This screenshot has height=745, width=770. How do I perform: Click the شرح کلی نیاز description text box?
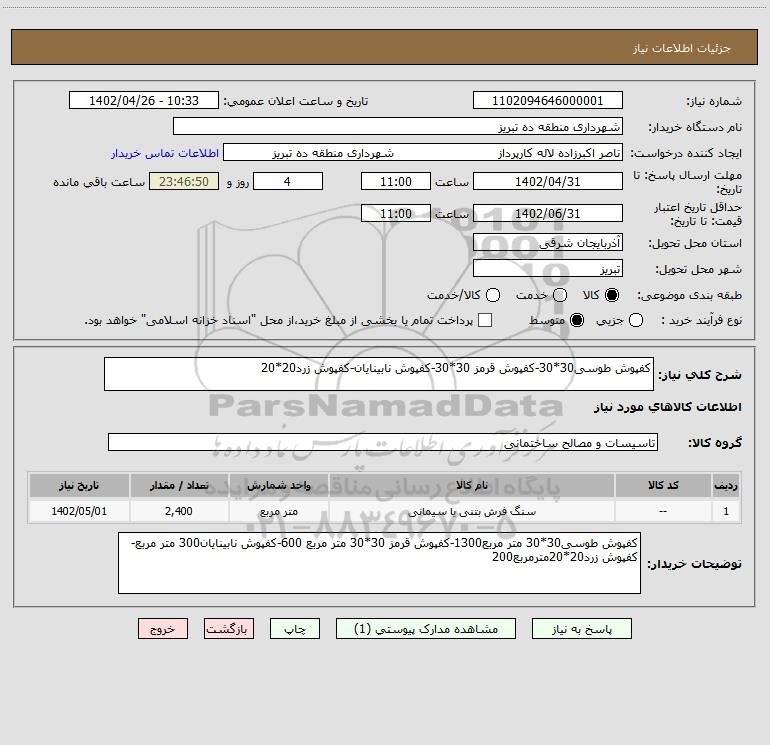pyautogui.click(x=379, y=374)
